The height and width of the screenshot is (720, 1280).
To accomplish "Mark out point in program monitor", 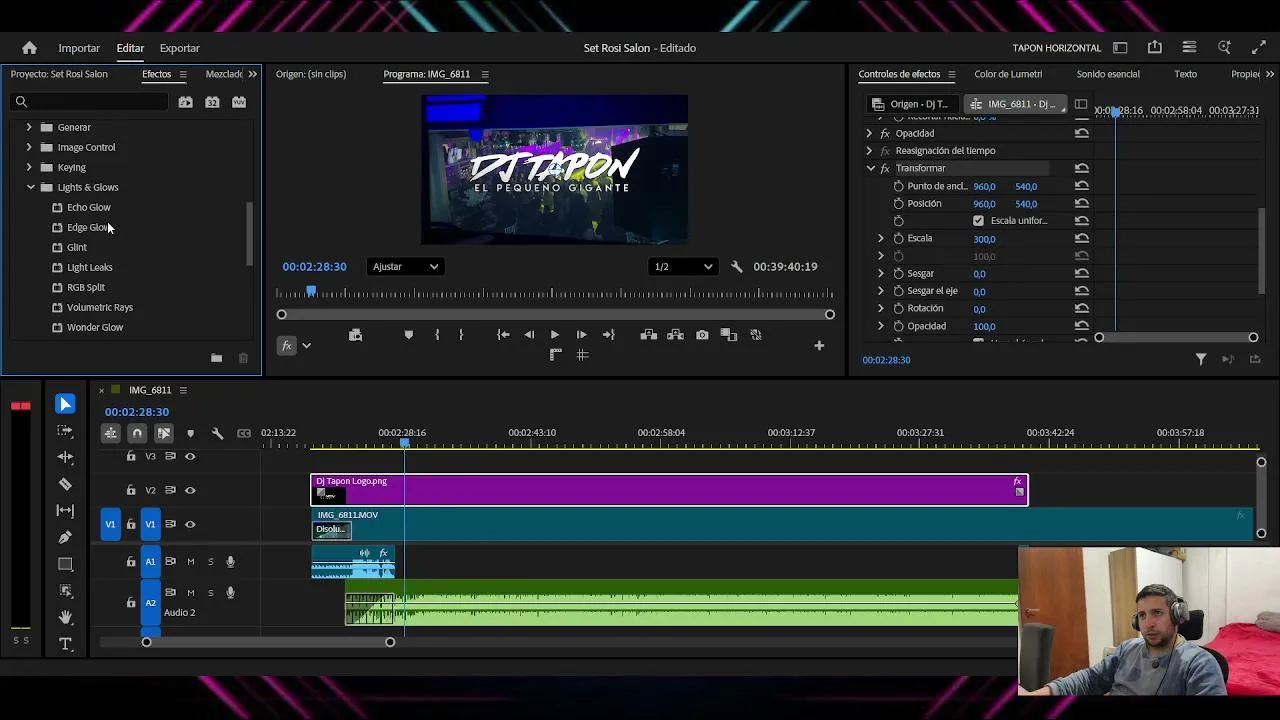I will tap(461, 335).
